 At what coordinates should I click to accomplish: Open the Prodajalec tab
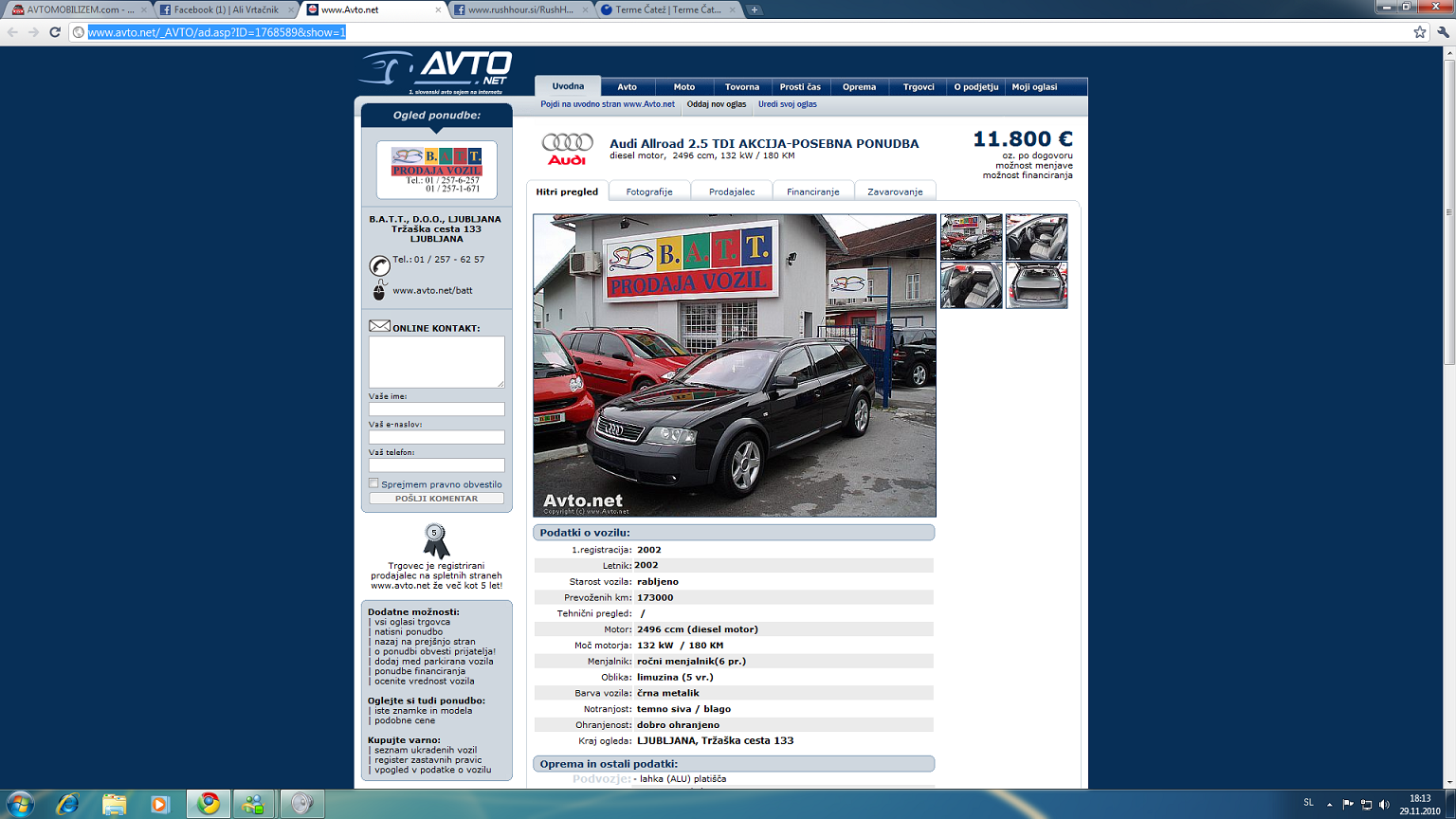(732, 191)
